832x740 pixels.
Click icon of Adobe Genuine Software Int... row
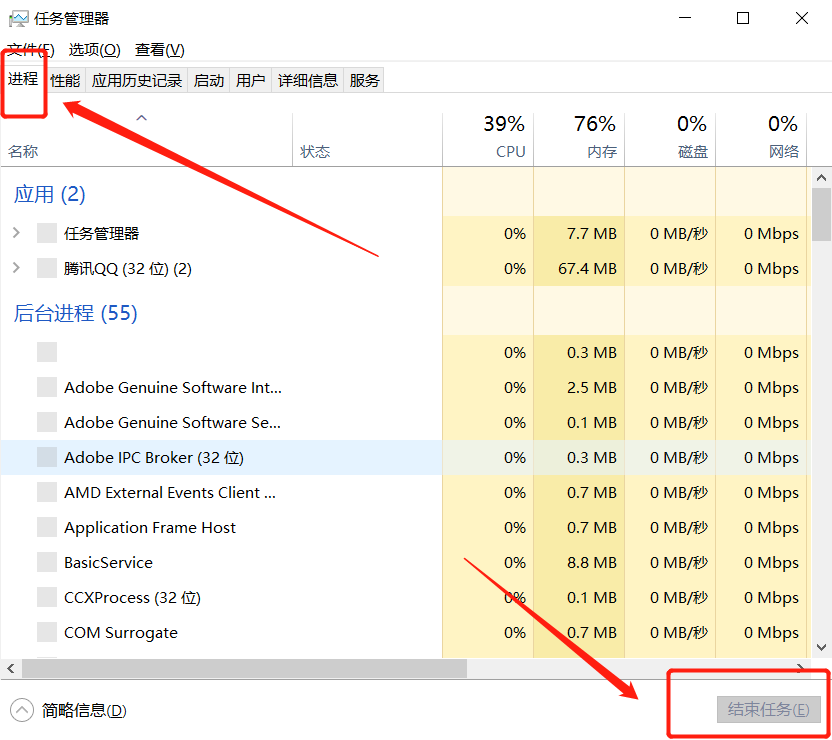click(47, 387)
